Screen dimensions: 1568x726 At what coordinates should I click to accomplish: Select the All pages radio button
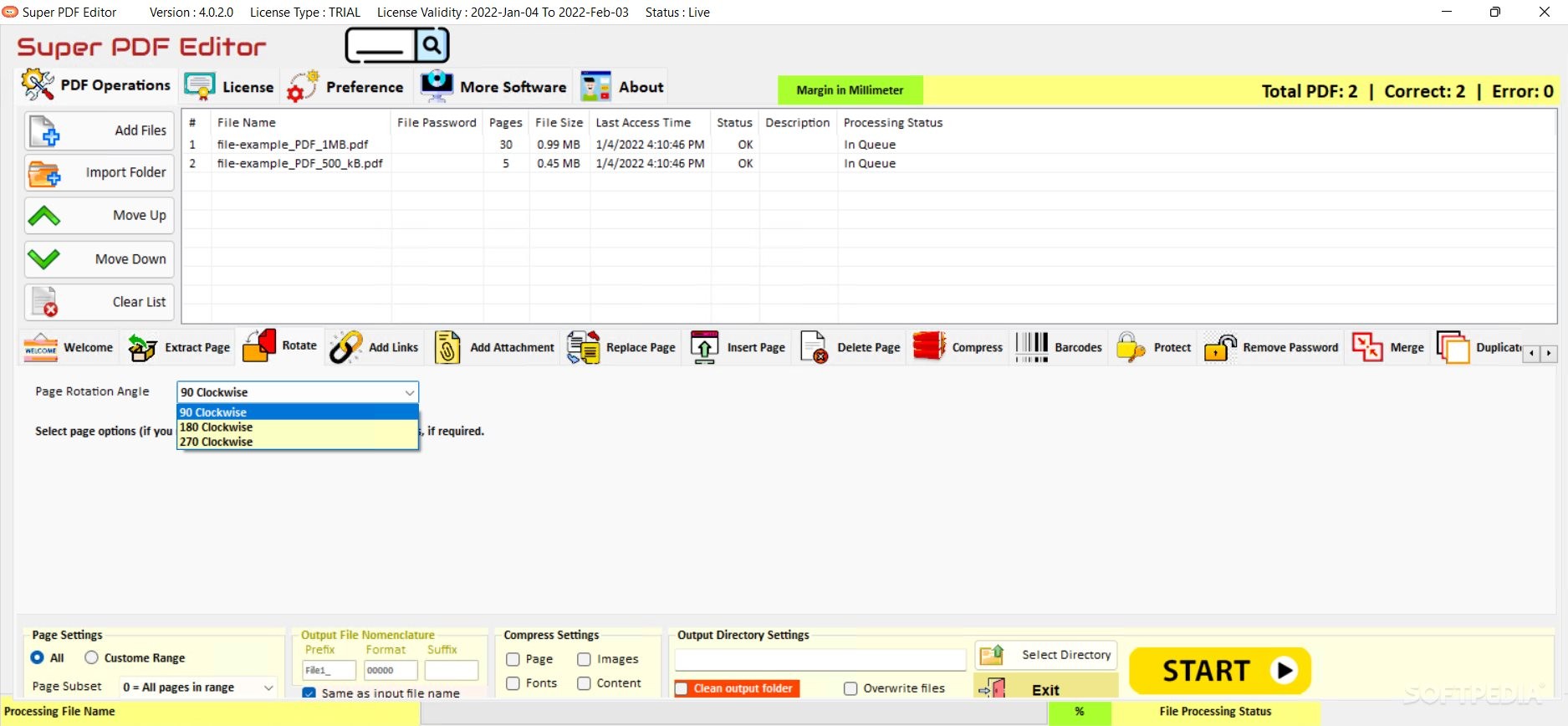[37, 657]
